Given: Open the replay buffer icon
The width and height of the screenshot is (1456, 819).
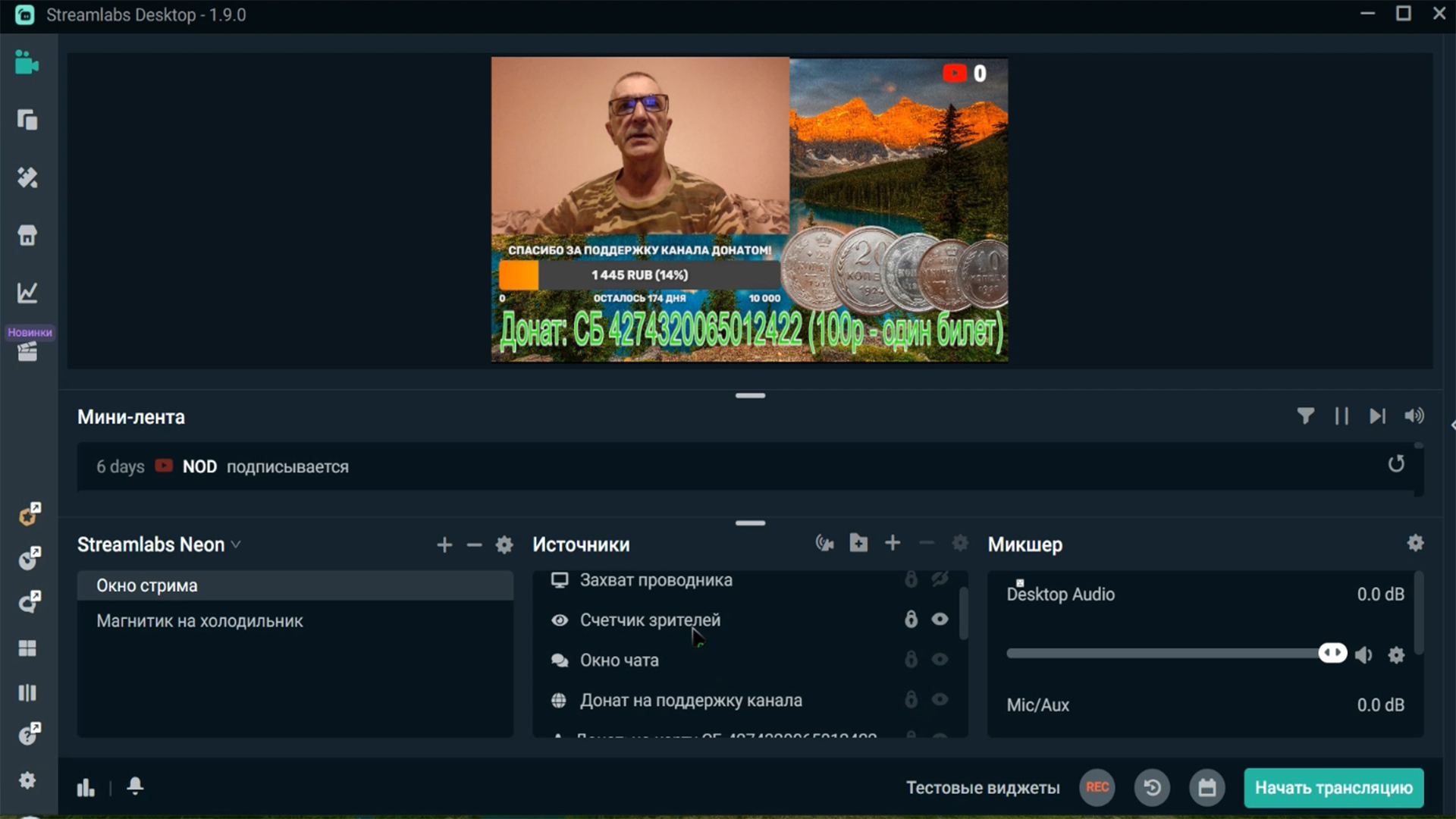Looking at the screenshot, I should (1152, 787).
